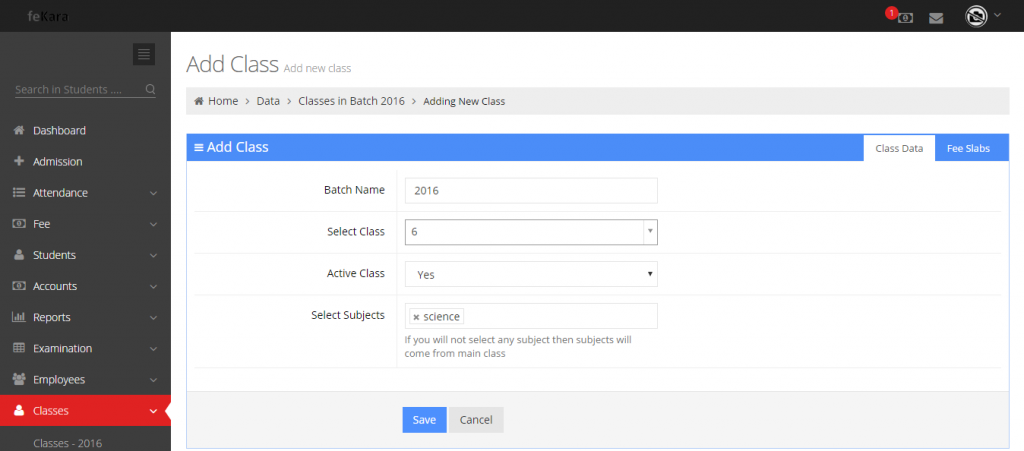Screen dimensions: 1024x451
Task: Expand the Examination sidebar menu
Action: click(85, 349)
